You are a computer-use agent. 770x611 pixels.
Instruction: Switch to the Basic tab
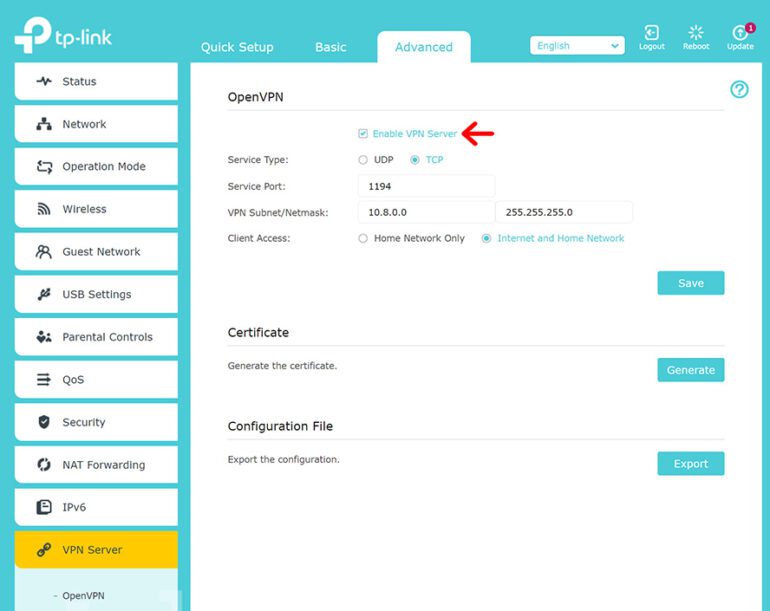tap(331, 47)
